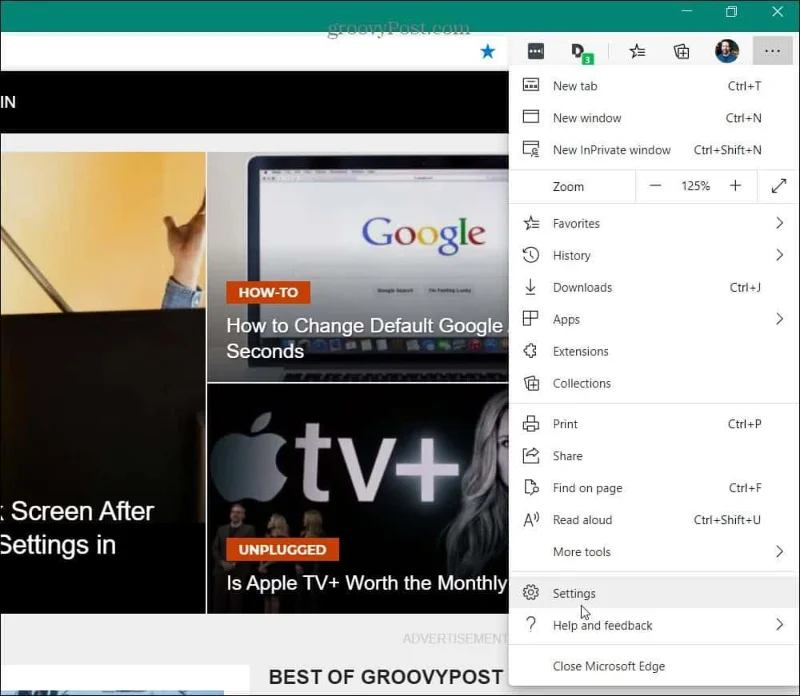800x696 pixels.
Task: Click the Zoom label in menu
Action: [x=568, y=186]
